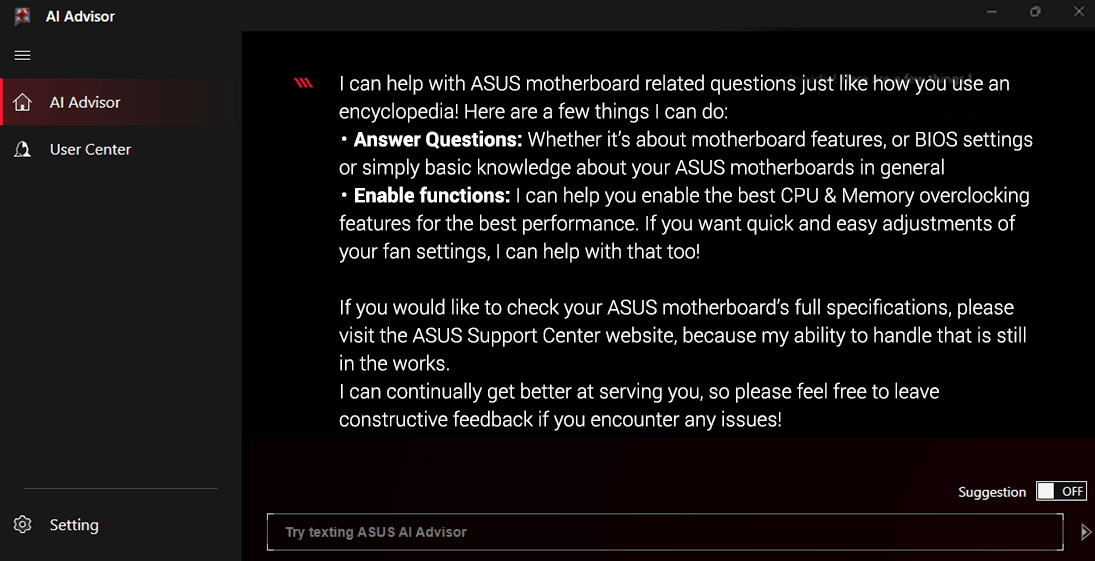Click the "AI Advisor" window title text
1095x561 pixels.
(x=80, y=16)
